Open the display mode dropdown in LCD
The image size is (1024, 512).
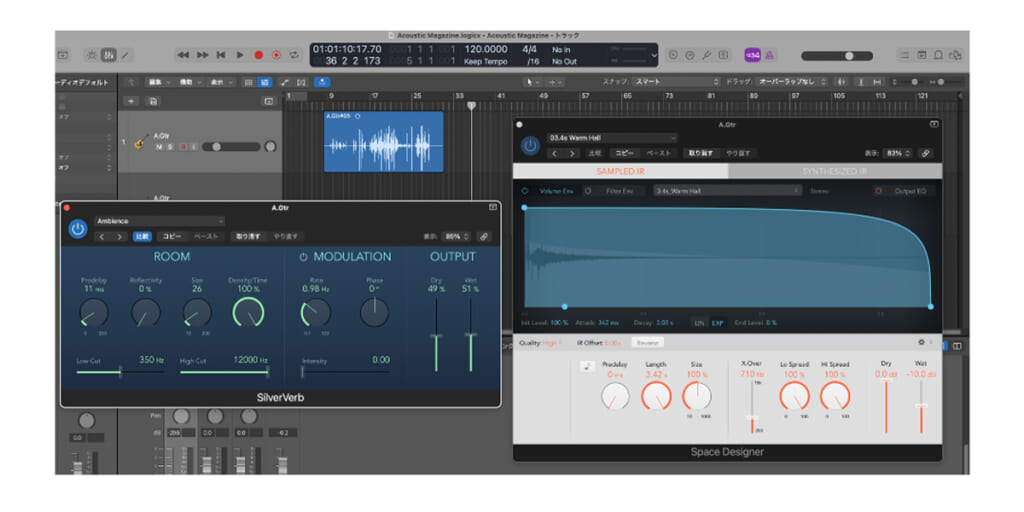[654, 56]
